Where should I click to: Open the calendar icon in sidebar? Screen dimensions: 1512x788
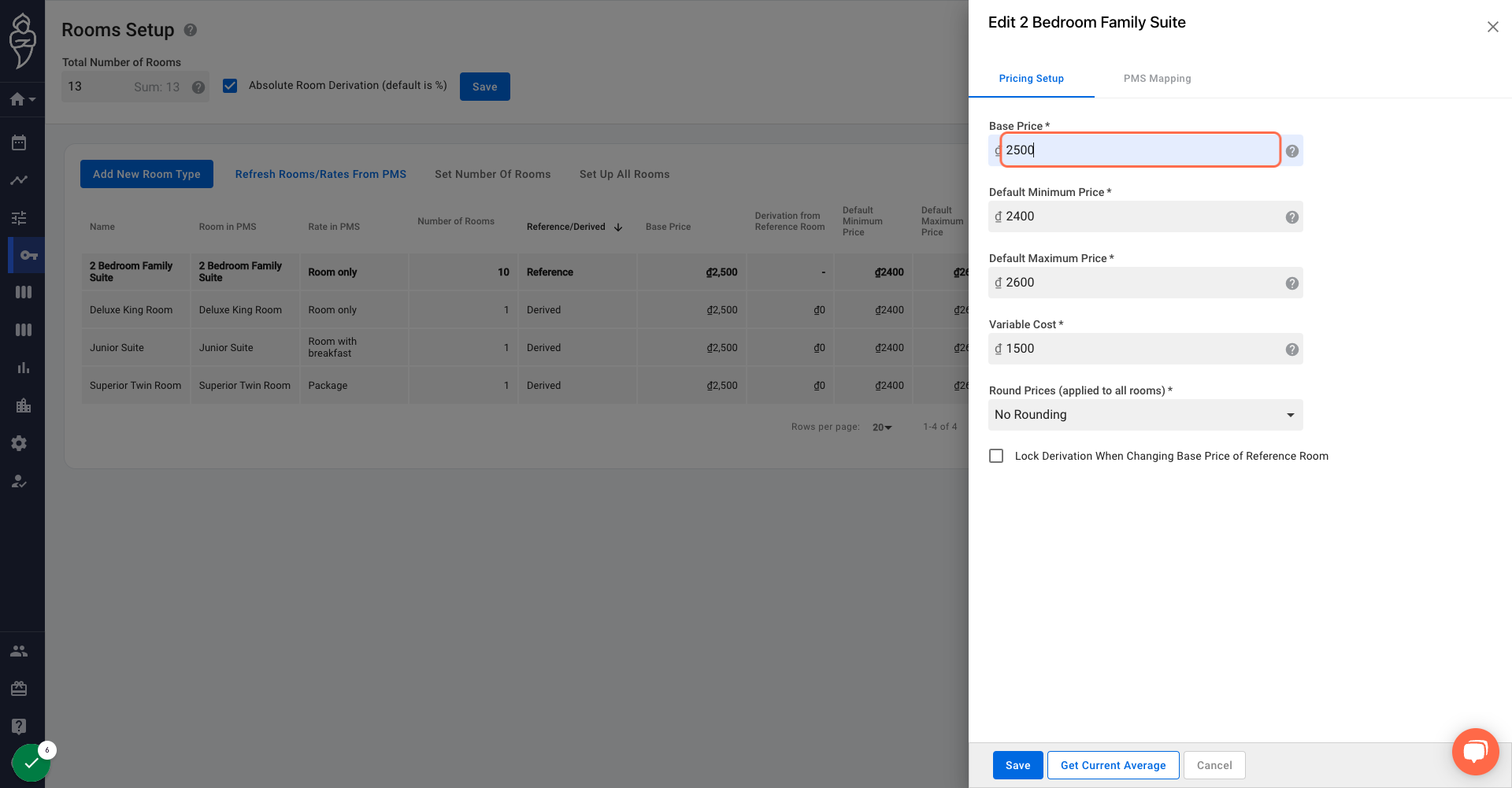[19, 142]
